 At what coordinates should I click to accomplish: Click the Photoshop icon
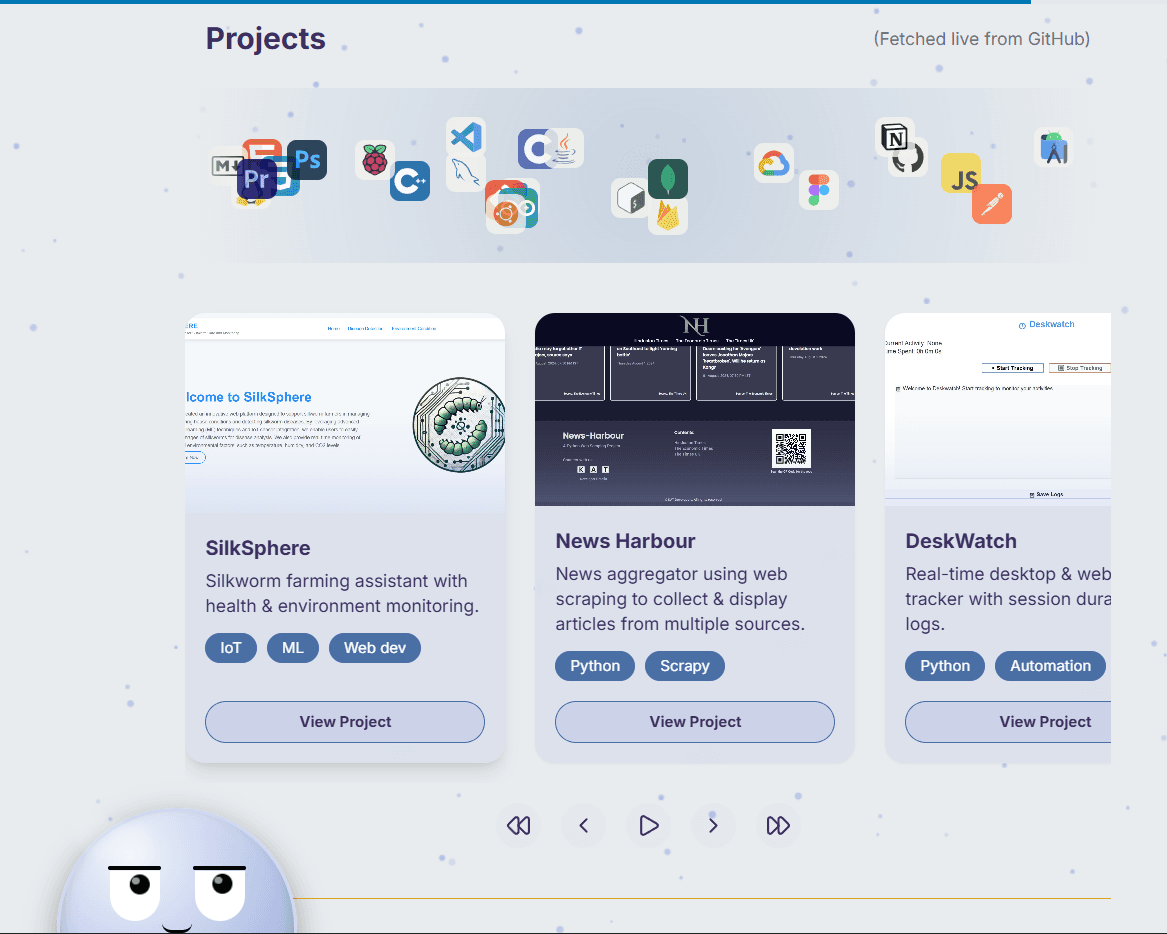coord(308,160)
